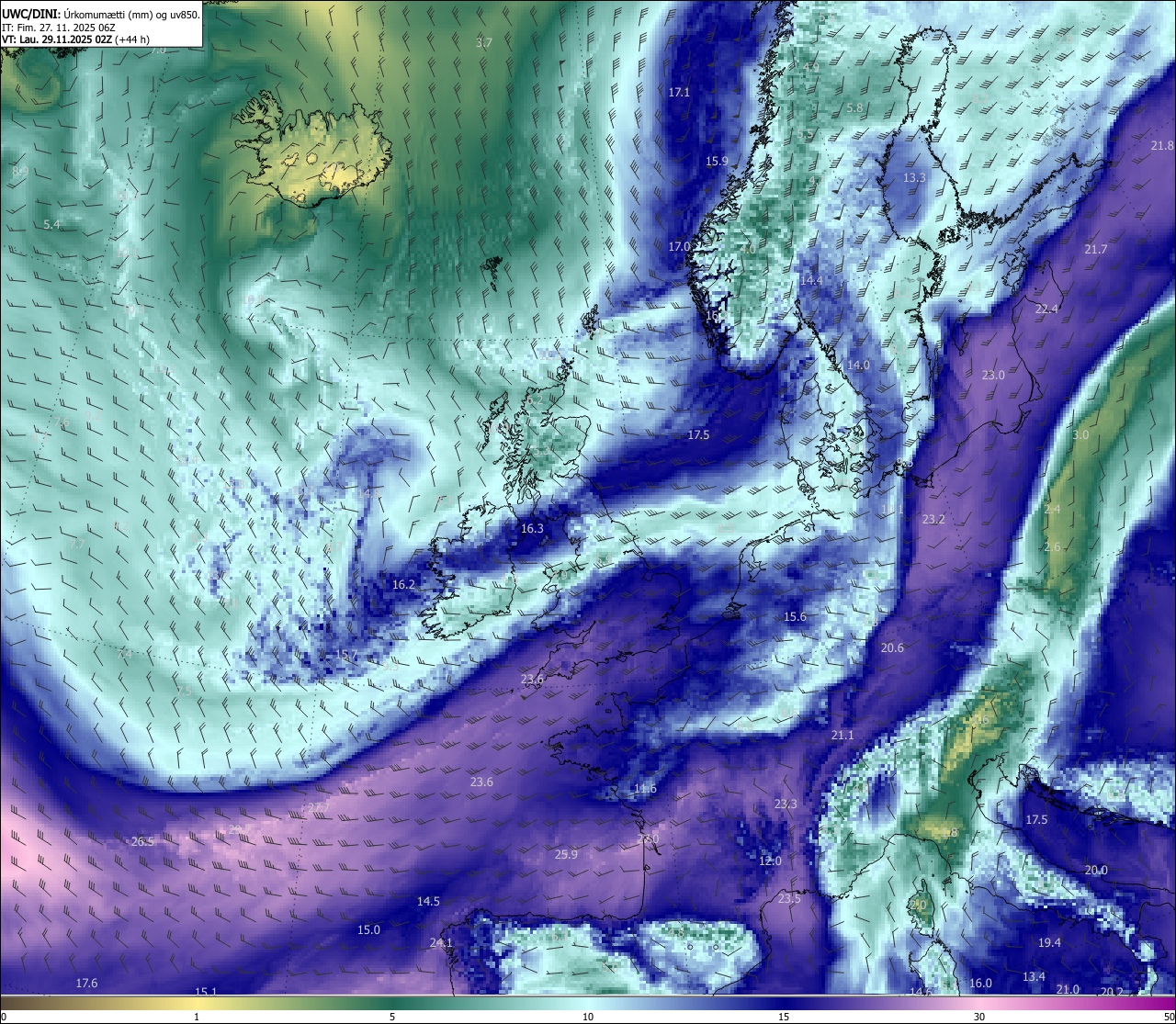Click the 0 tick on the colour scale

click(4, 1017)
